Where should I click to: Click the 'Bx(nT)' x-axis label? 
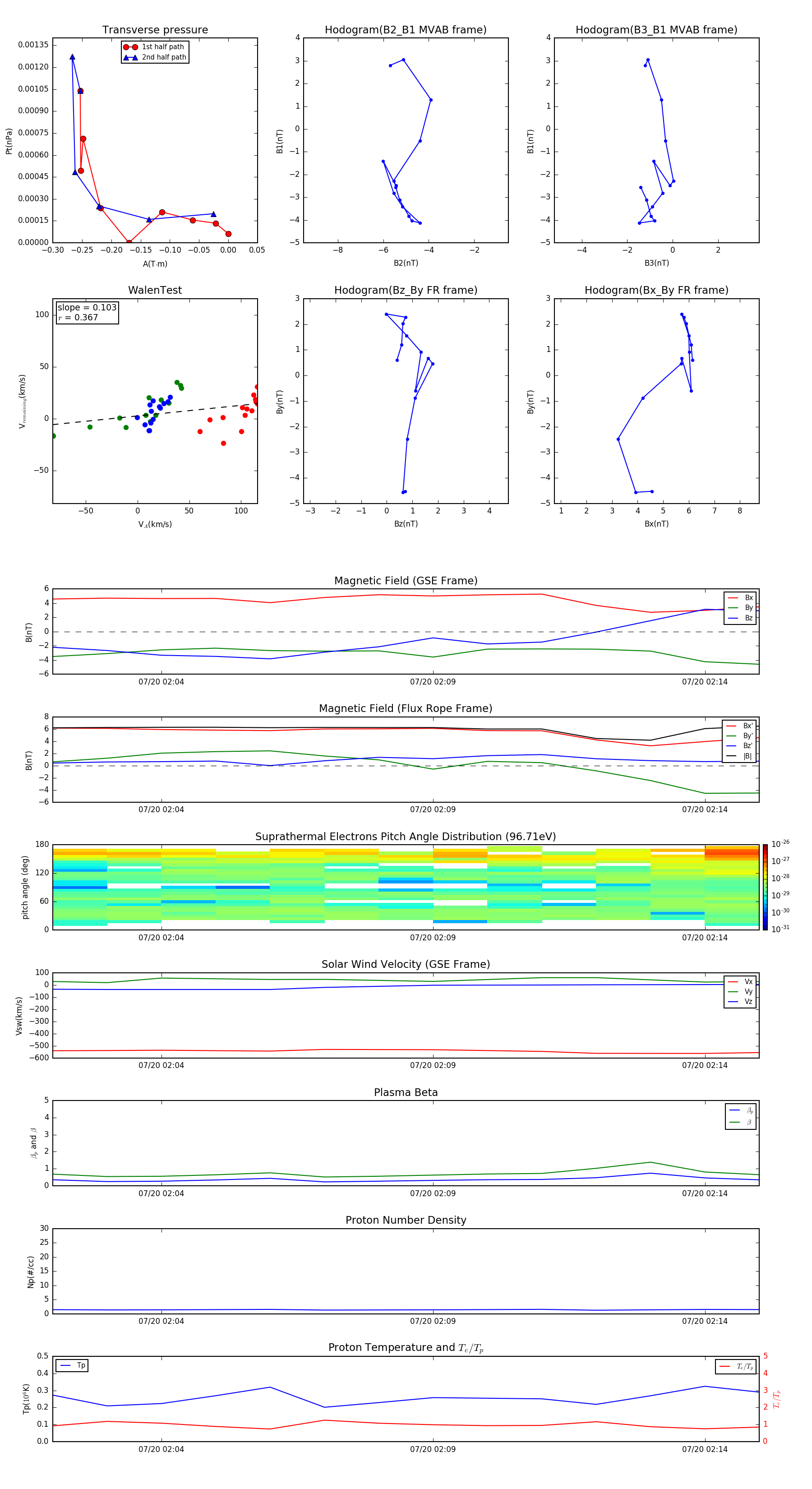tap(656, 524)
